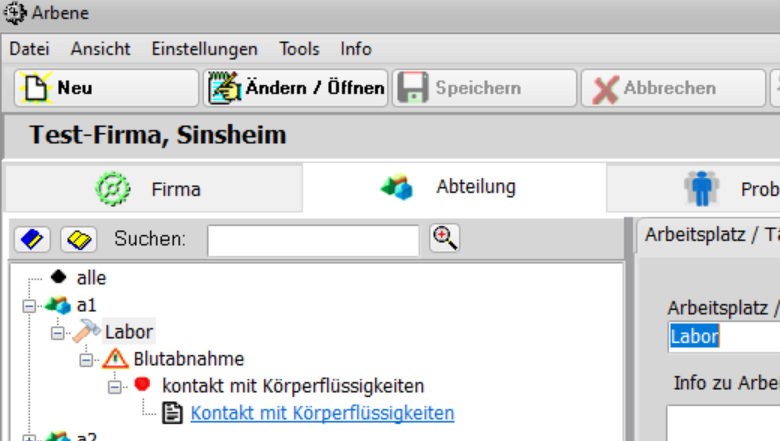Screen dimensions: 780x441
Task: Click the magnifying glass search icon
Action: (x=444, y=238)
